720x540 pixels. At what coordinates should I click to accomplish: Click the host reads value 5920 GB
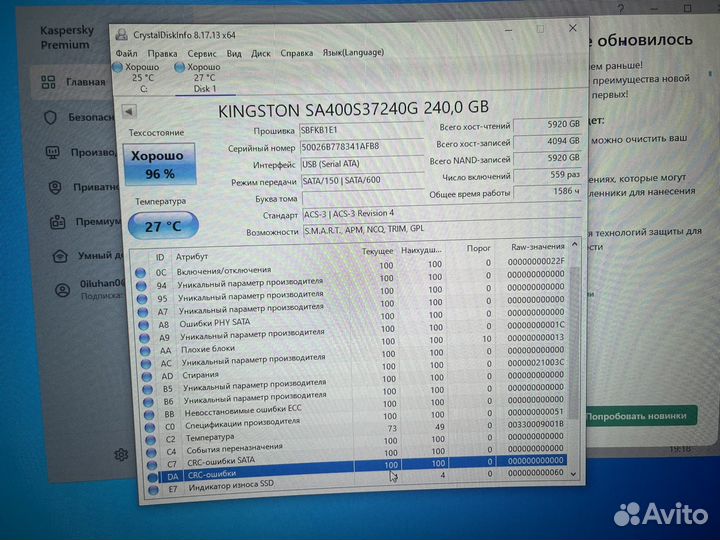[x=548, y=124]
